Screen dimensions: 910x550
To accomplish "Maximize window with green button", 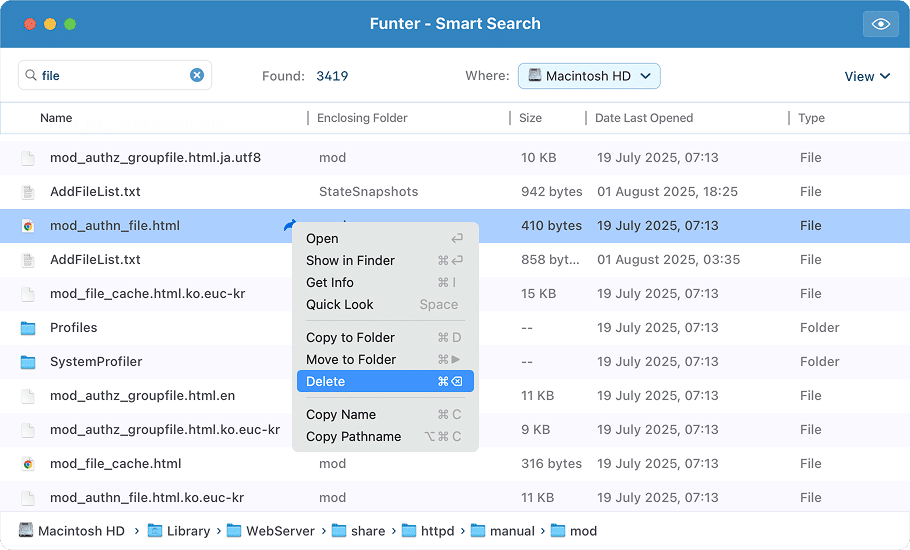I will click(x=70, y=24).
